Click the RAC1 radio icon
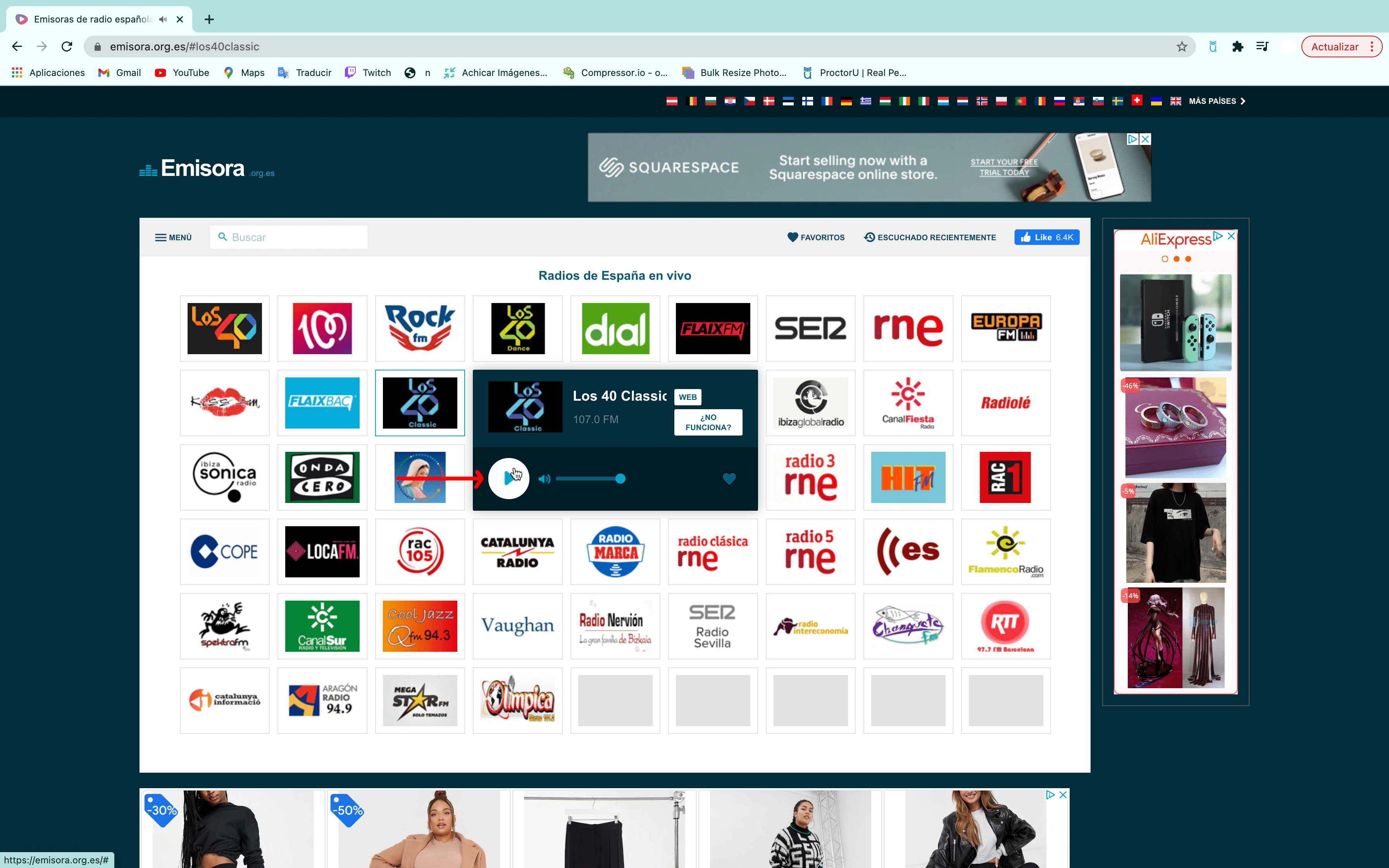Screen dimensions: 1389x868 point(1005,477)
